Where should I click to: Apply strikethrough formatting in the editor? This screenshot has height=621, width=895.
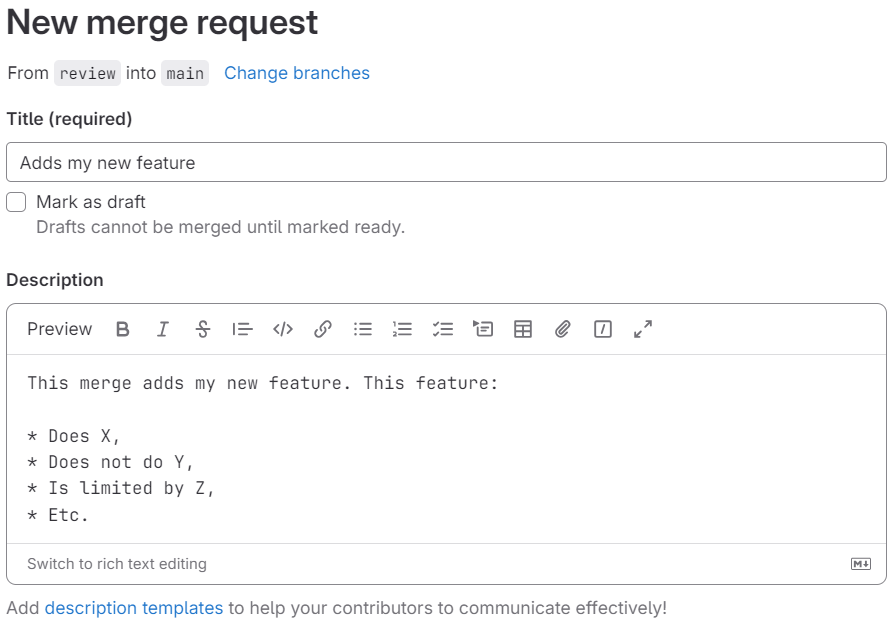pyautogui.click(x=203, y=329)
